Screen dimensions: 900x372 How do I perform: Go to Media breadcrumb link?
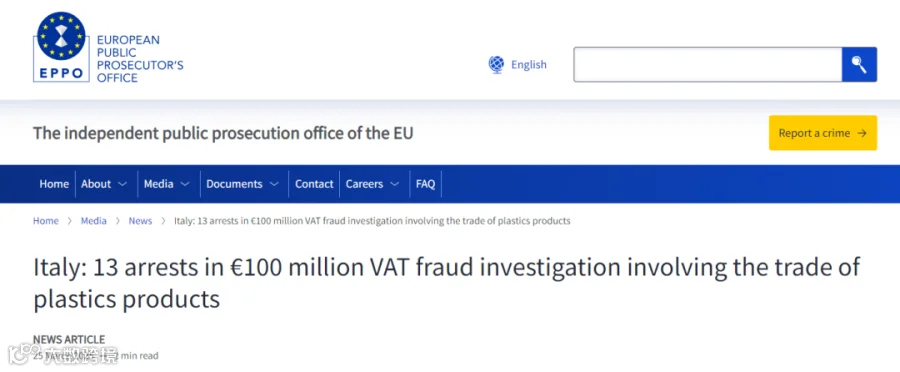(94, 221)
